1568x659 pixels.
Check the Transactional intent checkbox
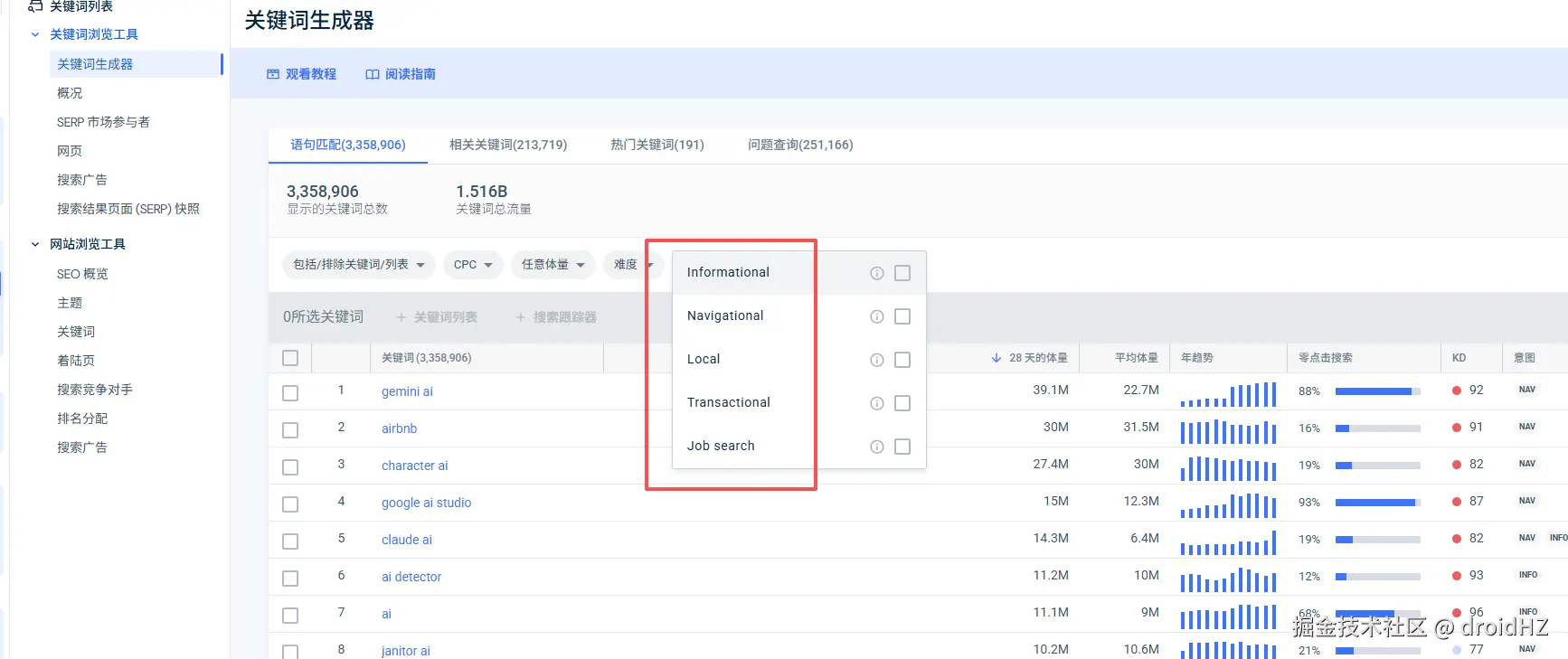pos(902,403)
